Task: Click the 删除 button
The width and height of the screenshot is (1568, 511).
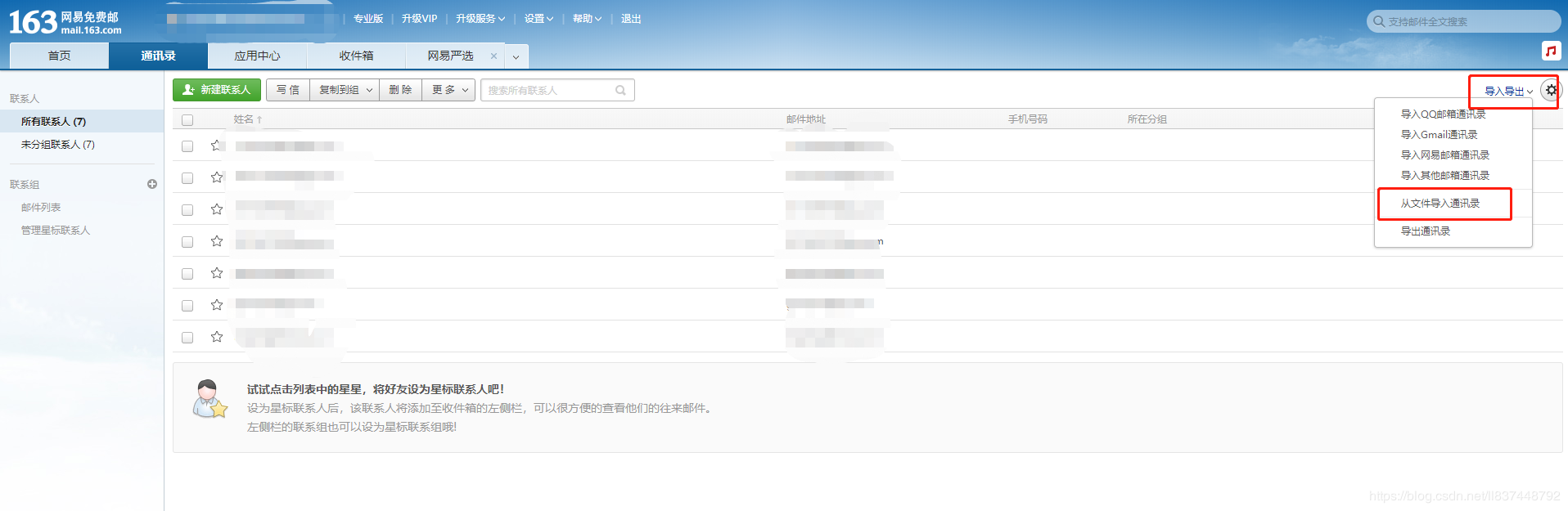Action: pos(401,90)
